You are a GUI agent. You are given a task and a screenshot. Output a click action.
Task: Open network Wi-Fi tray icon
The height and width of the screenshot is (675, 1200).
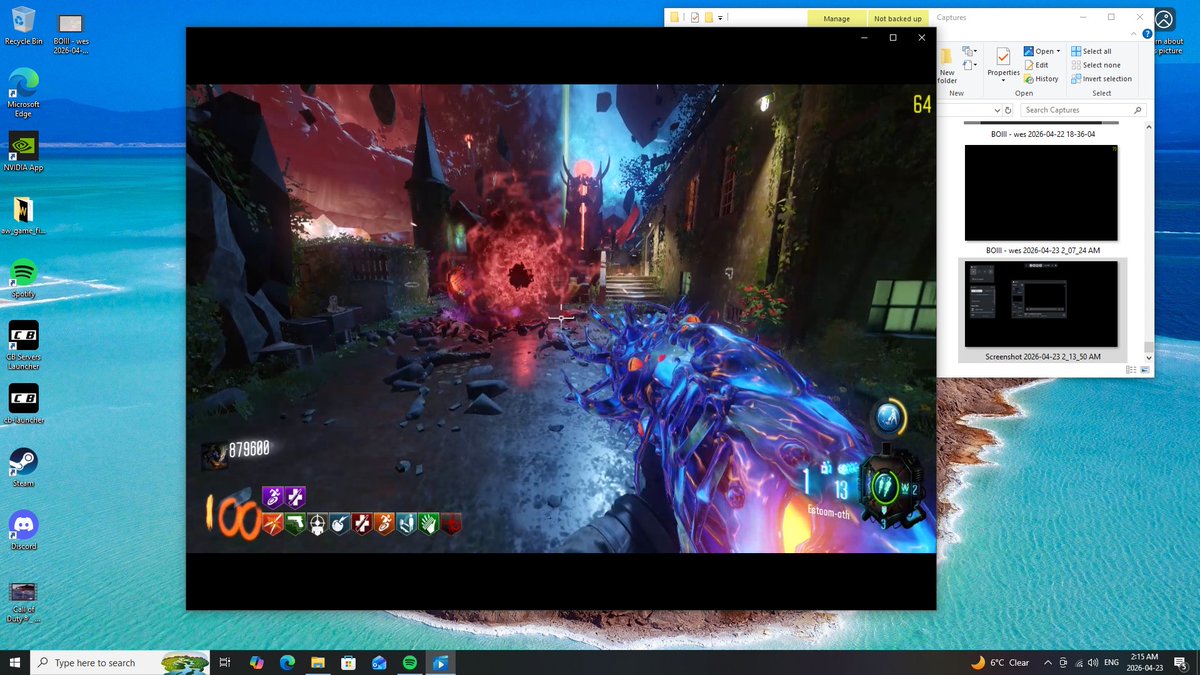pos(1078,662)
